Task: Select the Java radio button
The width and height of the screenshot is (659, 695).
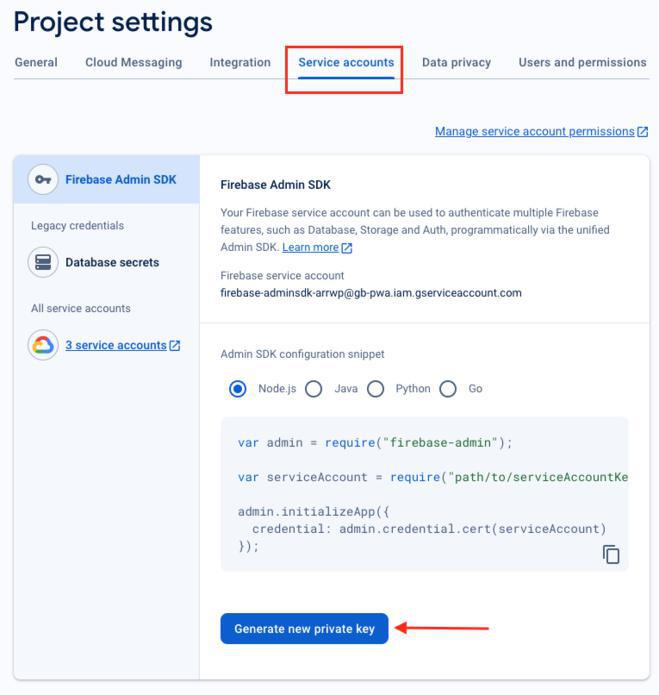Action: coord(314,389)
